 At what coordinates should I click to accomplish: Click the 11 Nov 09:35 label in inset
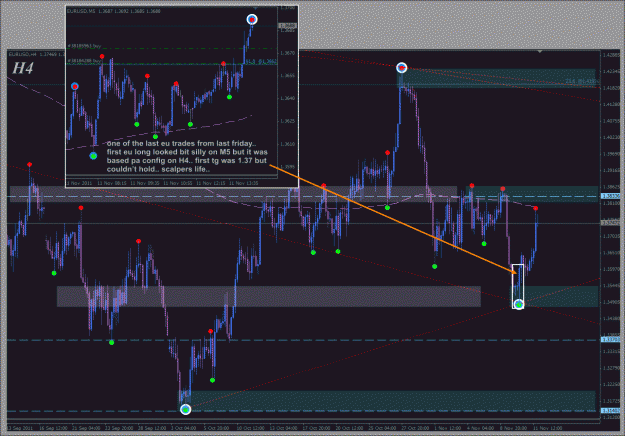click(x=145, y=183)
